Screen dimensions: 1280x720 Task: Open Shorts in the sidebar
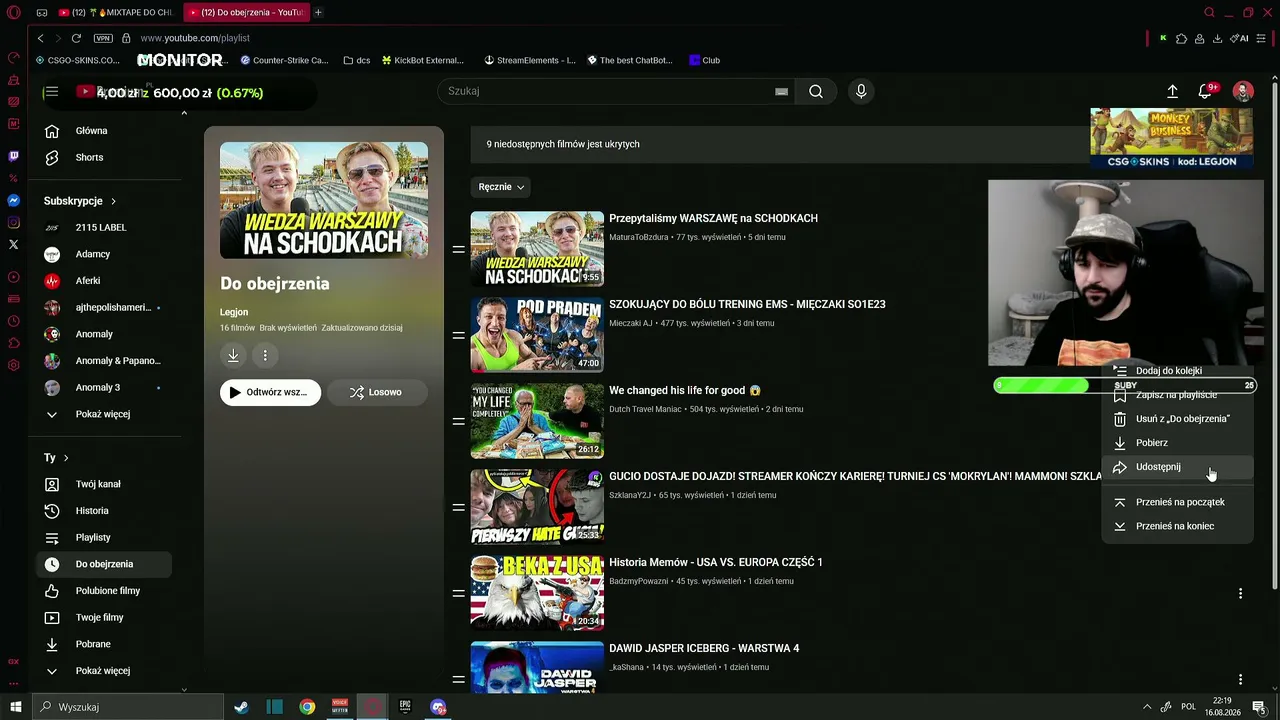click(x=102, y=157)
